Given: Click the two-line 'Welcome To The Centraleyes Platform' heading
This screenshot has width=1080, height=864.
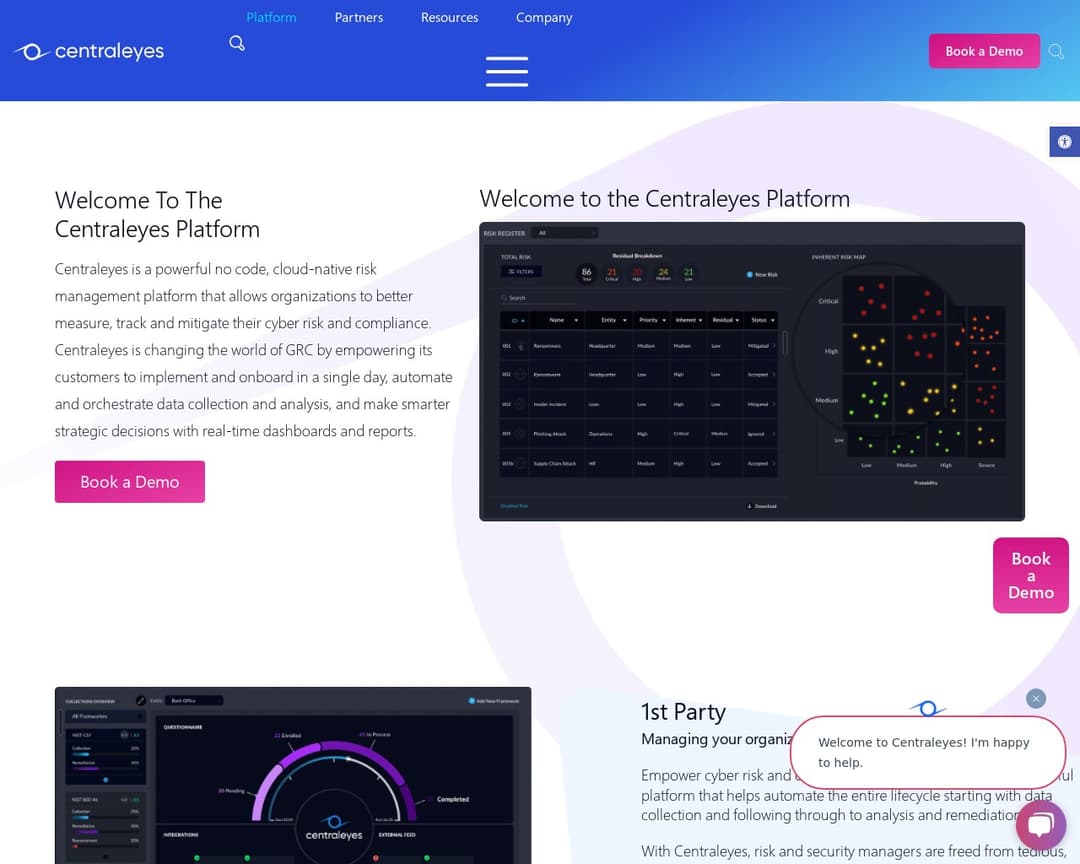Looking at the screenshot, I should coord(158,214).
